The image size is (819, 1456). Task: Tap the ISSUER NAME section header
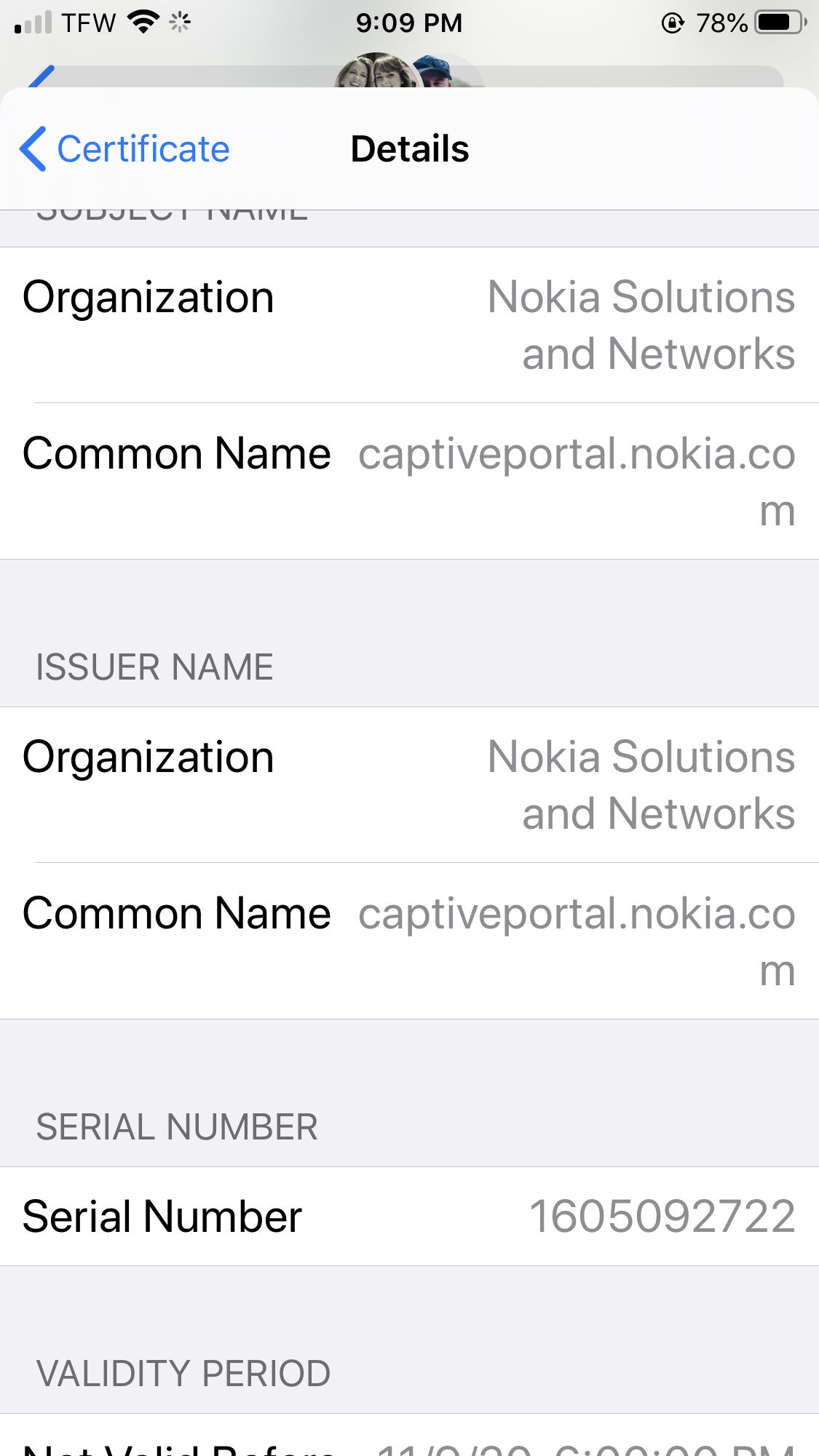pyautogui.click(x=154, y=667)
